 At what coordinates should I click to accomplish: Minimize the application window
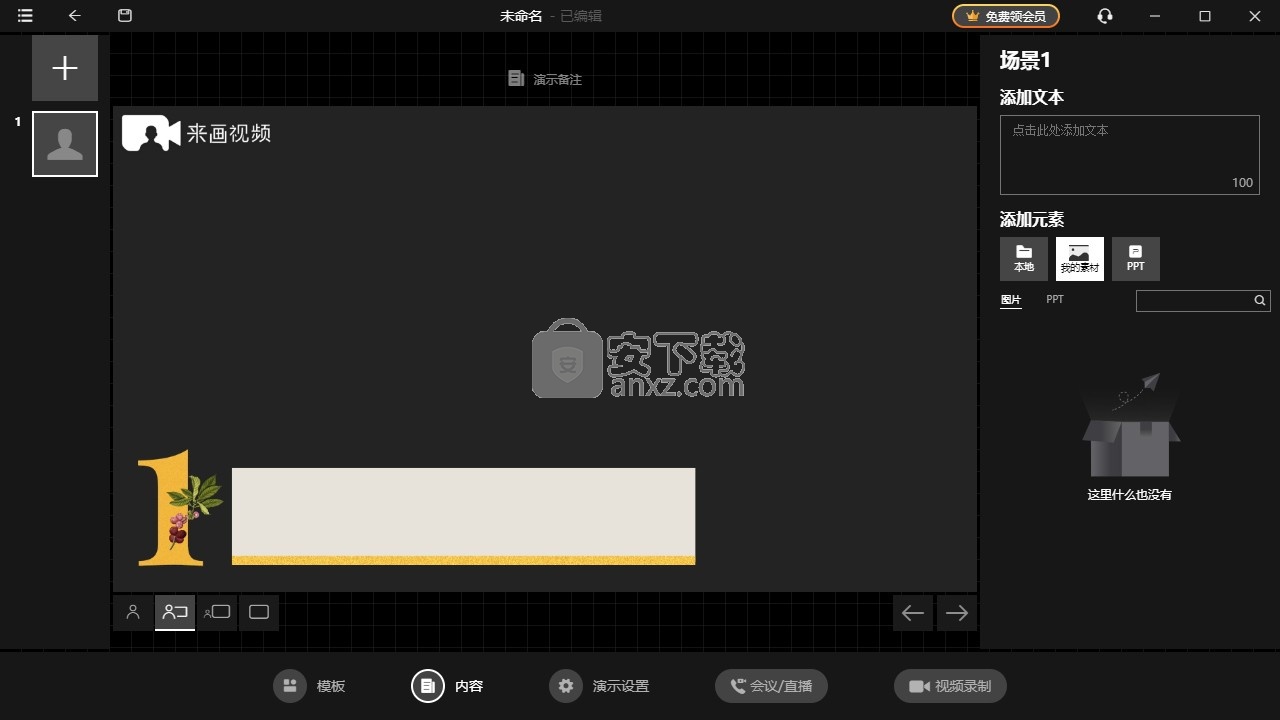1156,16
